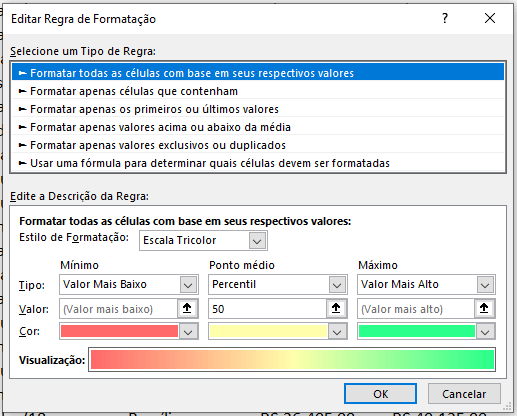Click the 'Valor:' label
This screenshot has width=517, height=416.
[x=34, y=309]
